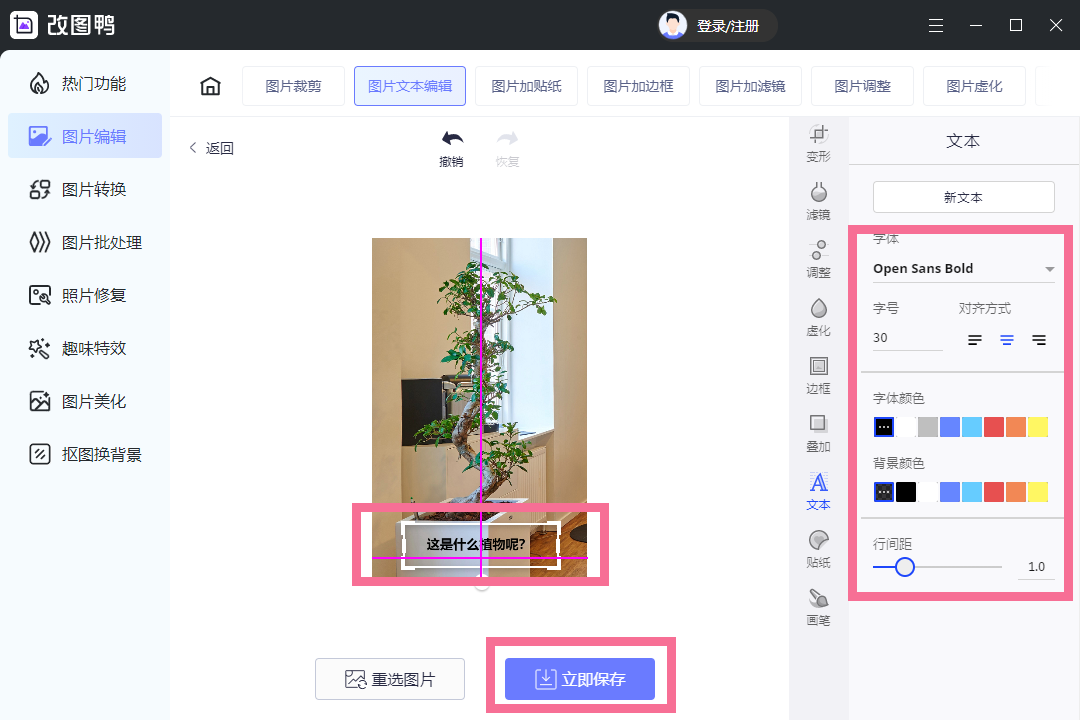Switch to the 图片调整 tab
The width and height of the screenshot is (1080, 720).
click(x=862, y=86)
